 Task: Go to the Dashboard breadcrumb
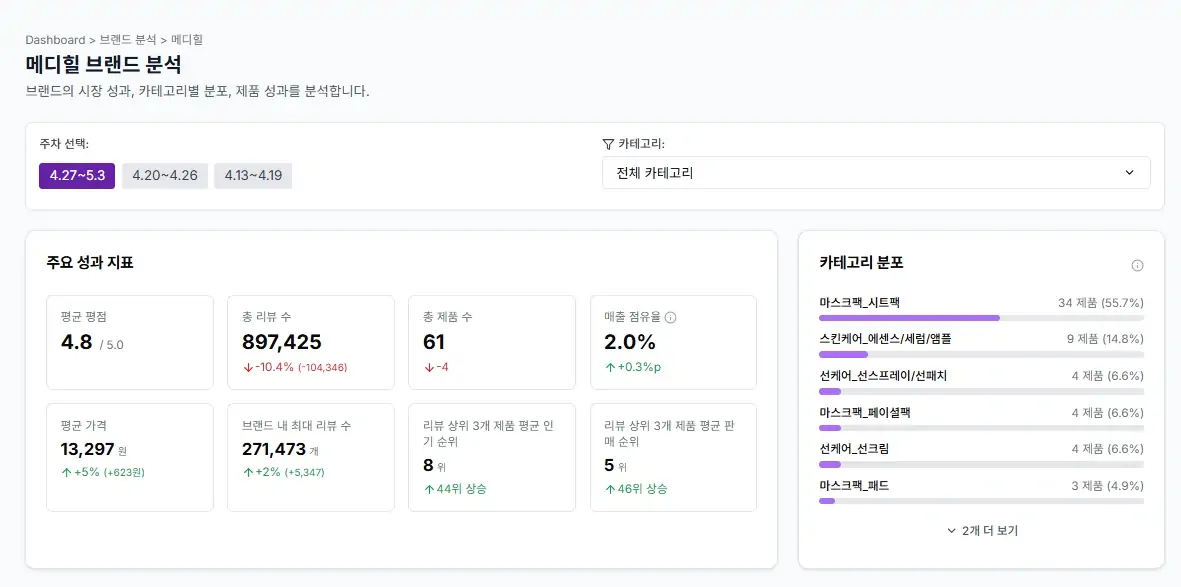pyautogui.click(x=55, y=39)
